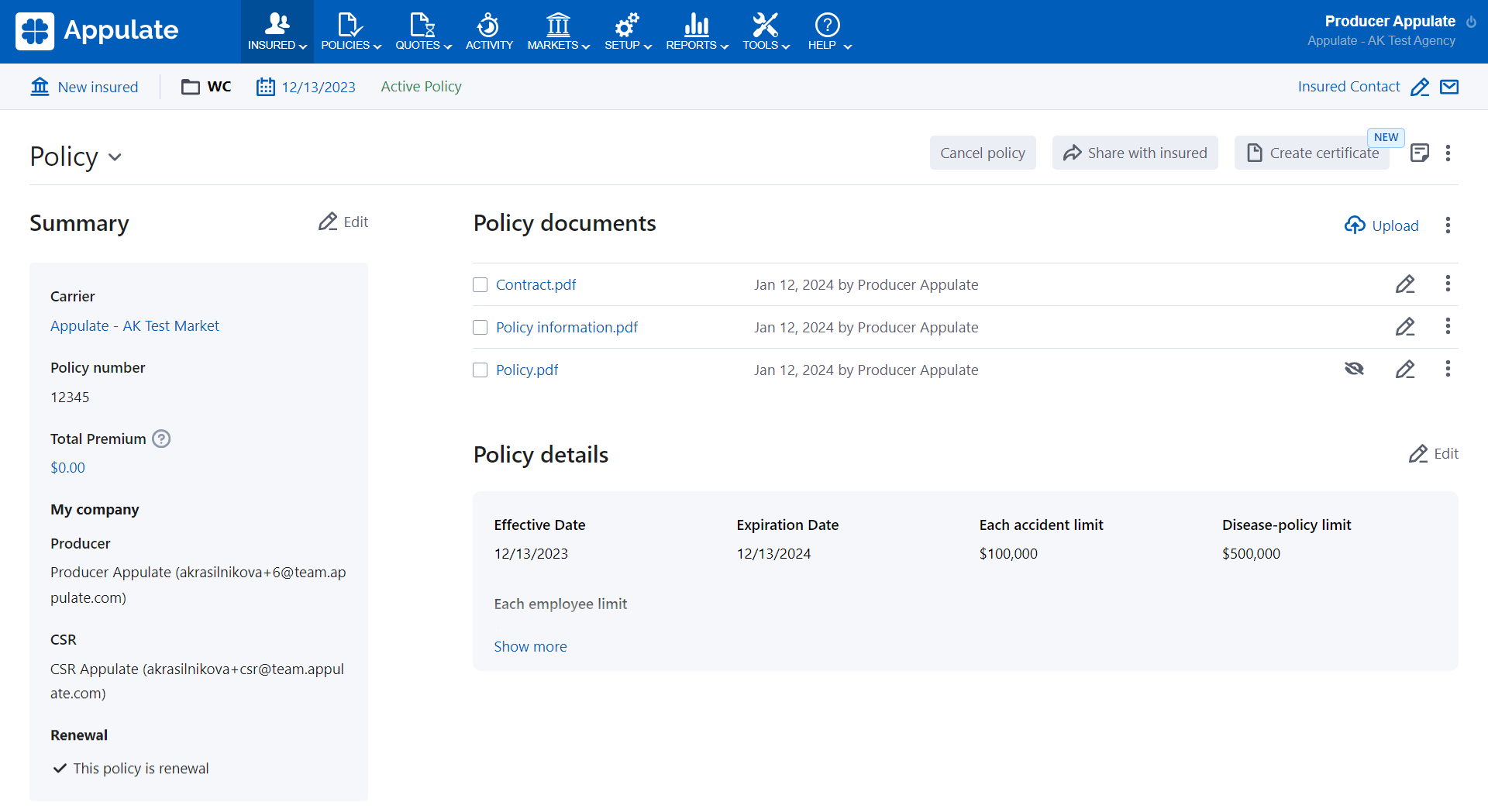The image size is (1488, 812).
Task: Open the Quotes menu
Action: [x=423, y=31]
